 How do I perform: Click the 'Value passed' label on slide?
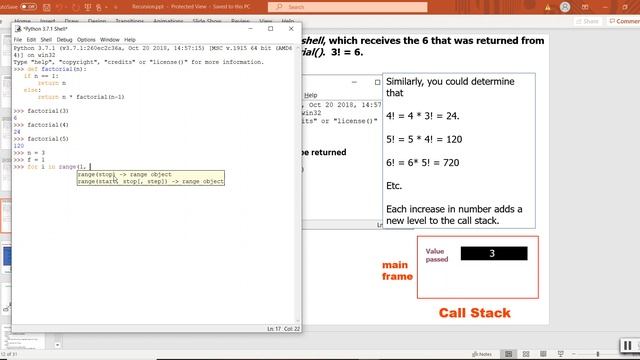click(x=437, y=255)
